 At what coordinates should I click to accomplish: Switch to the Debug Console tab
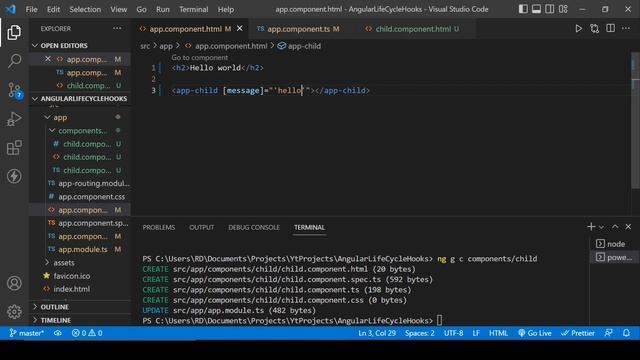click(254, 227)
